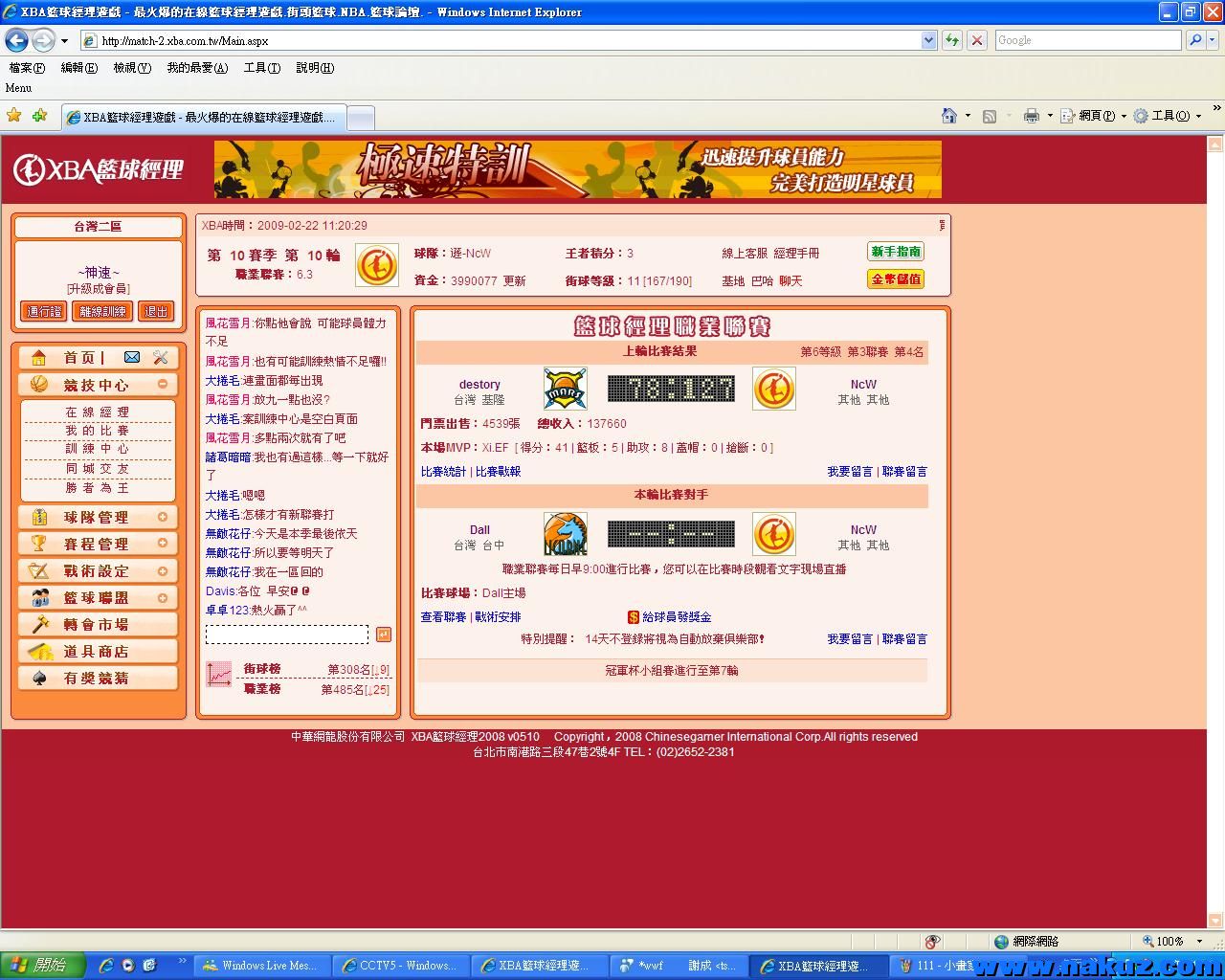Click the Windows 開始 Start button

pyautogui.click(x=42, y=966)
